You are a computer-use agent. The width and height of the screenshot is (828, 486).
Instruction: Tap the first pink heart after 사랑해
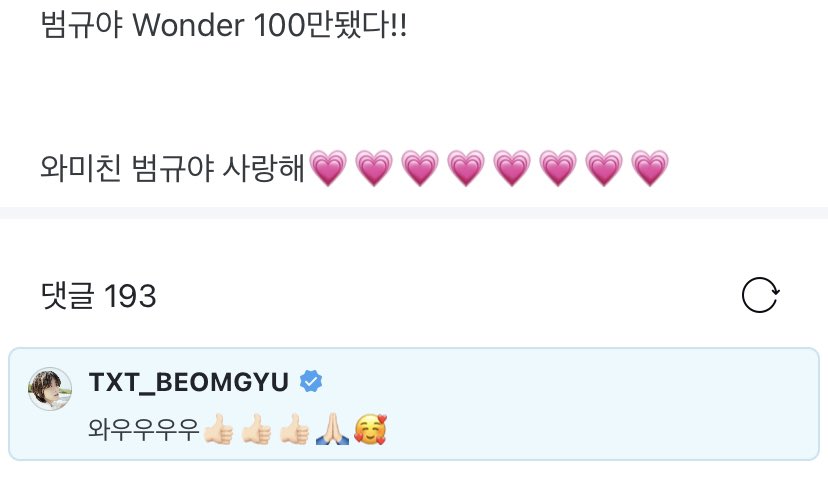(328, 168)
